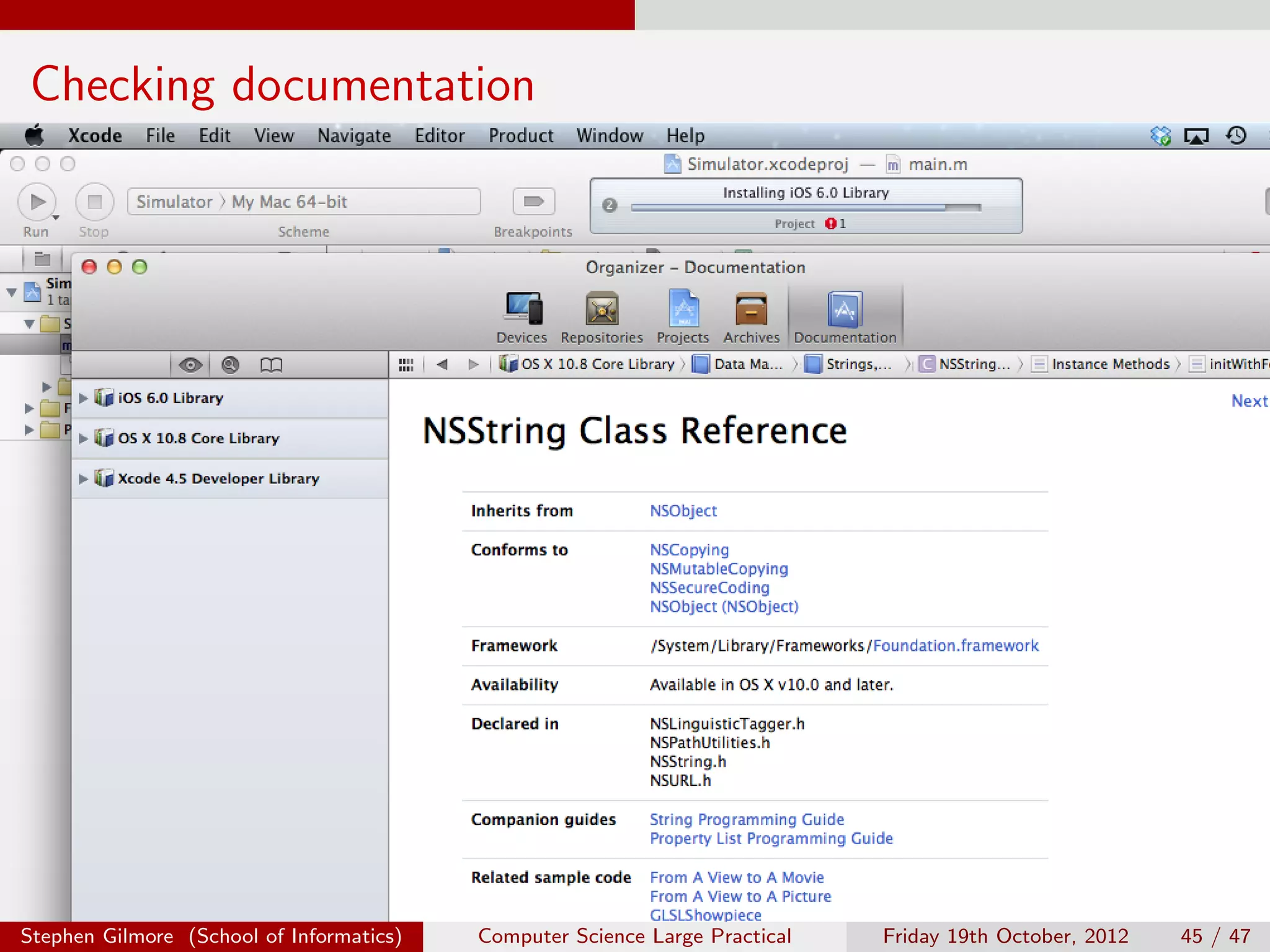The image size is (1270, 952).
Task: Choose the My Mac 64-bit destination
Action: coord(290,202)
